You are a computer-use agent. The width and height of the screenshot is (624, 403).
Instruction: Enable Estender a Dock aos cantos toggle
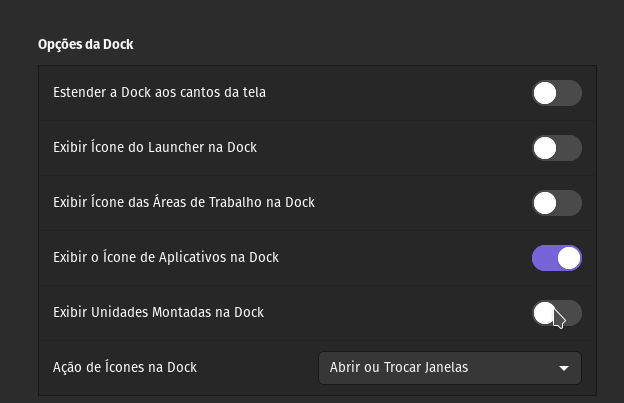[x=557, y=93]
